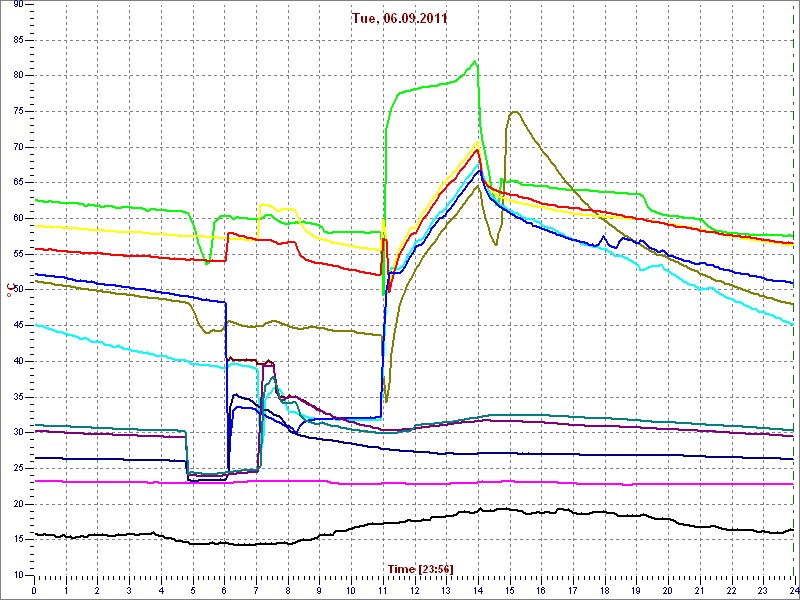Image resolution: width=800 pixels, height=600 pixels.
Task: Click hour 14 on the time axis
Action: point(478,591)
